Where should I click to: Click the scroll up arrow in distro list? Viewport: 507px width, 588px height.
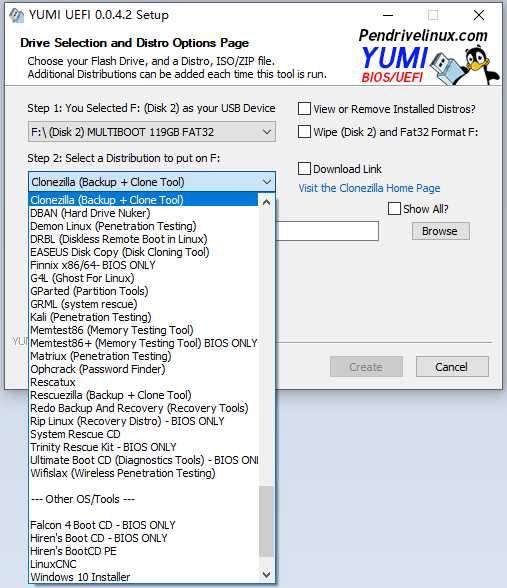[267, 202]
